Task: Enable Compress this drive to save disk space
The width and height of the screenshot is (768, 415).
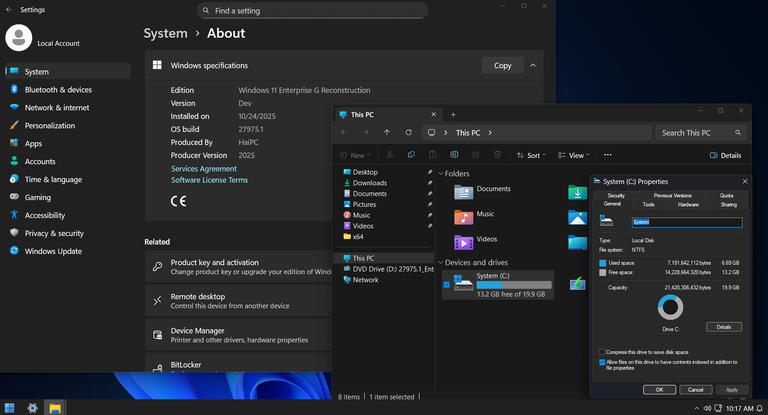Action: (x=602, y=352)
